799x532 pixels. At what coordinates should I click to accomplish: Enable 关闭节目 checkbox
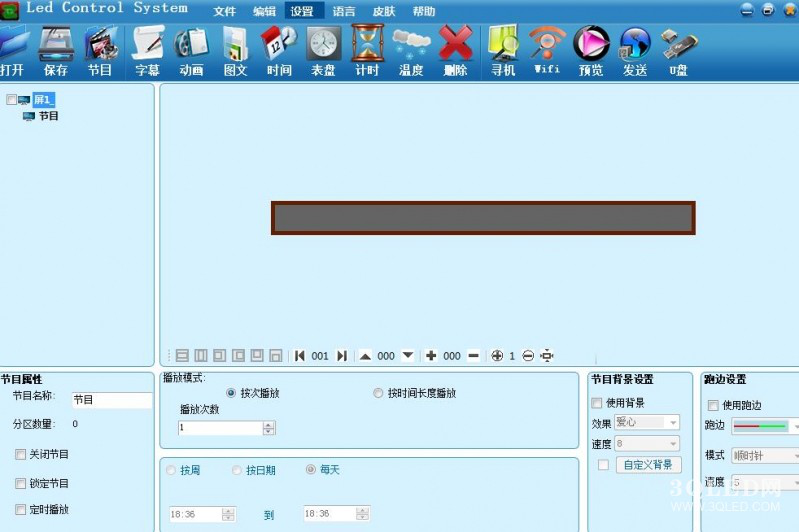click(x=20, y=454)
